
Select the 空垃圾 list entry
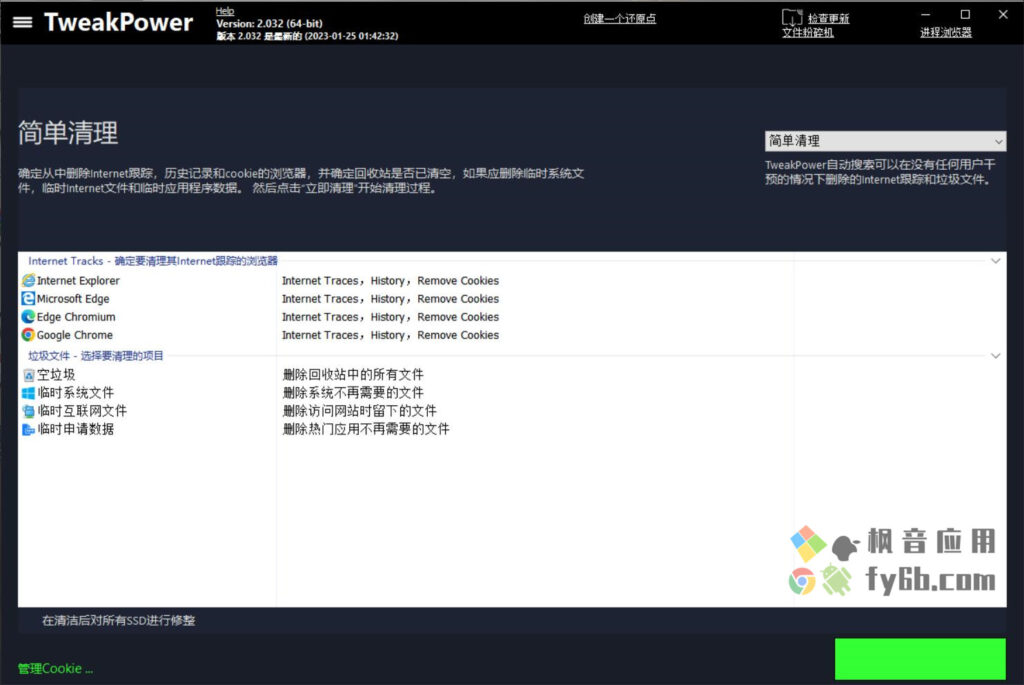coord(56,375)
